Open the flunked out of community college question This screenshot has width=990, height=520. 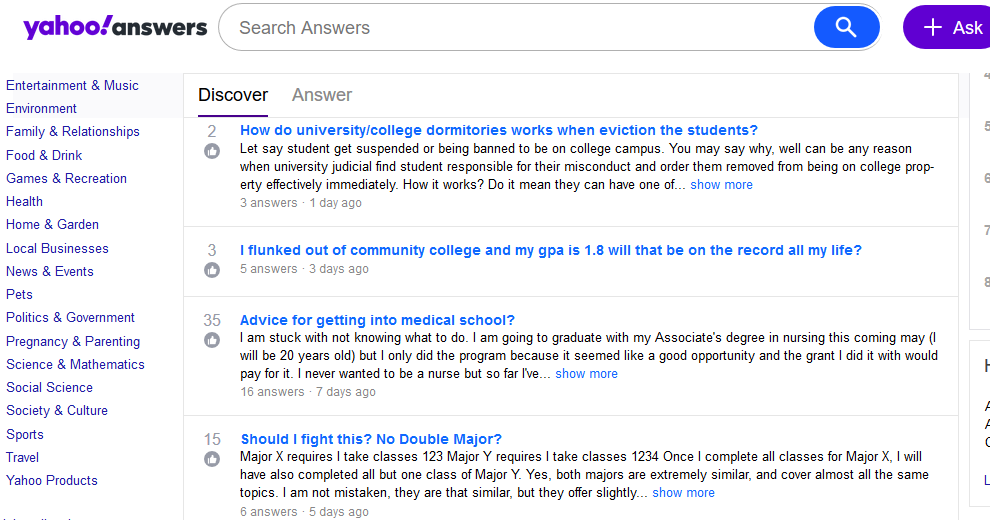coord(550,250)
